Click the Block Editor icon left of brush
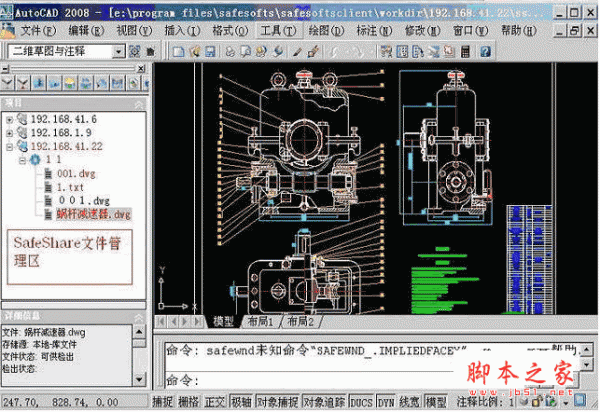 pyautogui.click(x=297, y=52)
